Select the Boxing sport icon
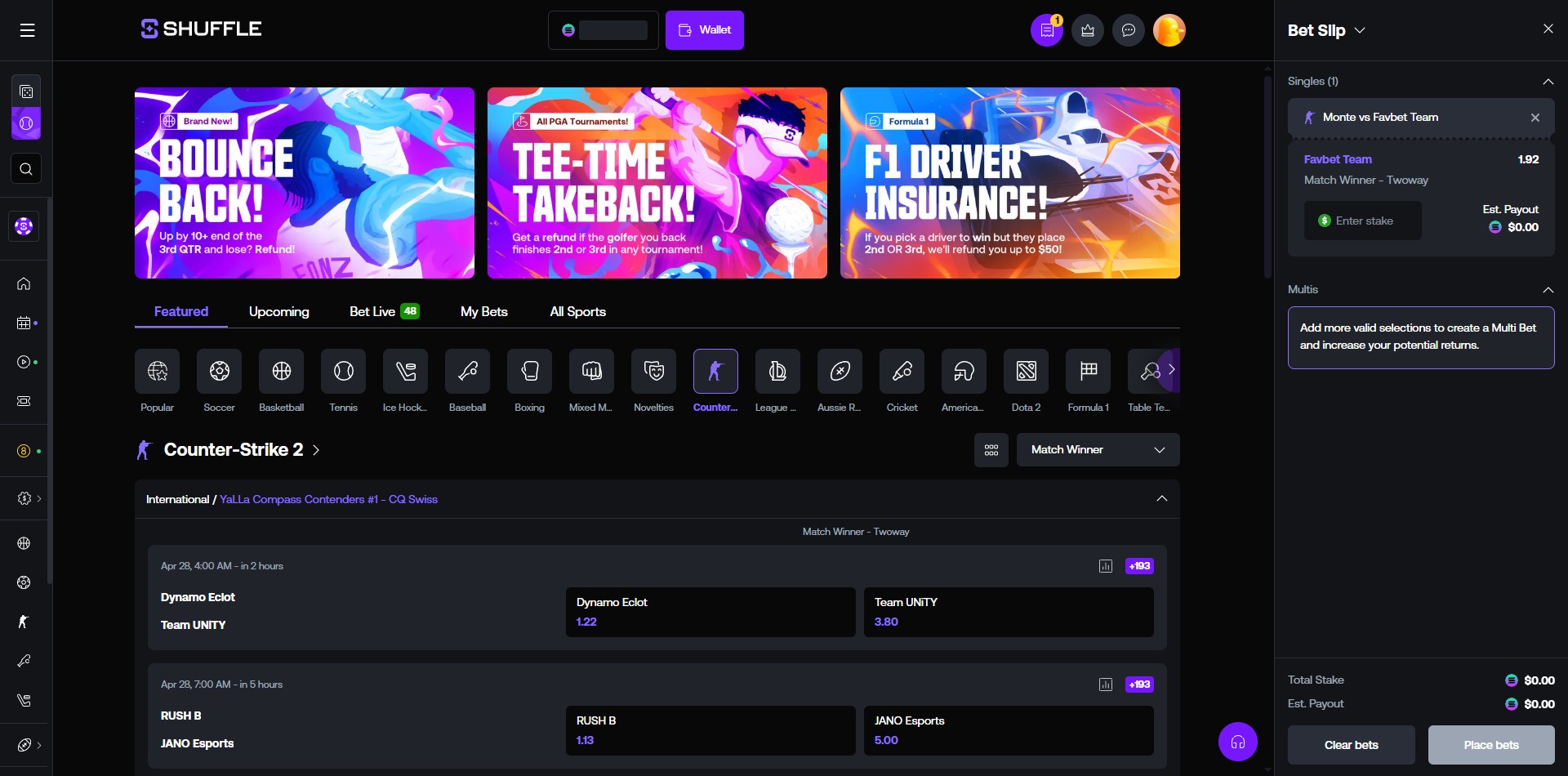 tap(530, 371)
